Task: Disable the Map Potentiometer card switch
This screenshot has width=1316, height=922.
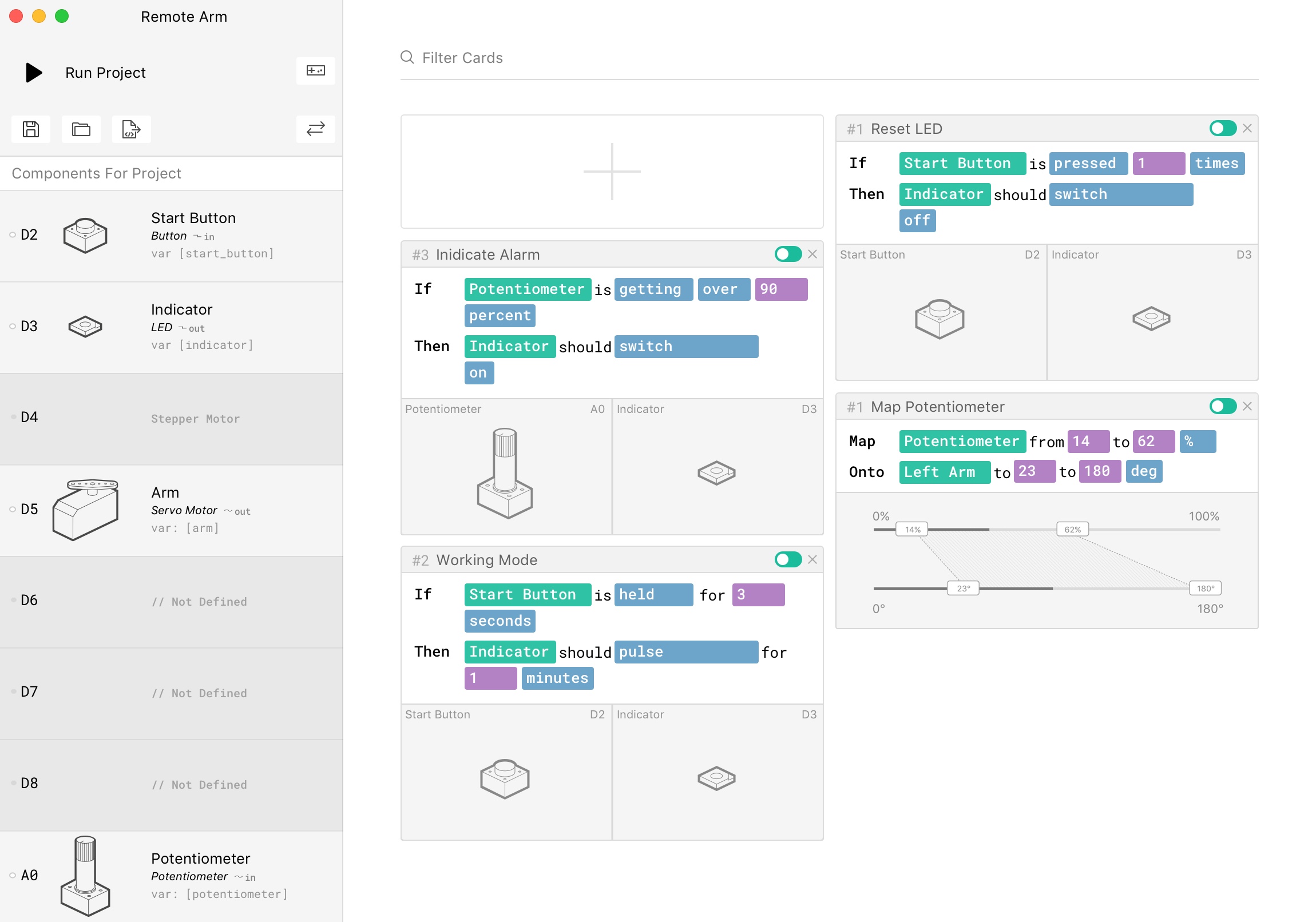Action: coord(1222,406)
